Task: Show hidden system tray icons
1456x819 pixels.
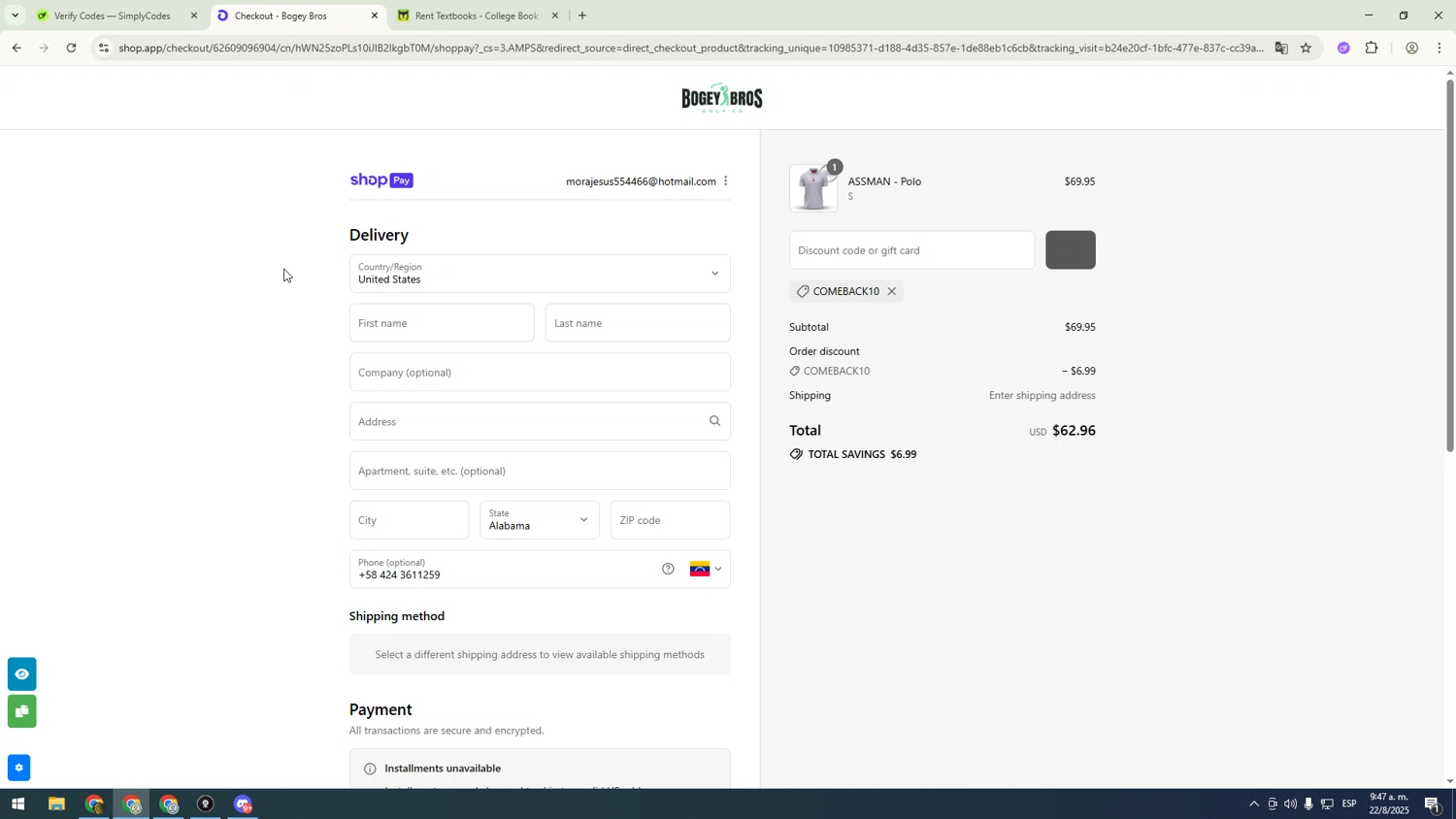Action: 1254,803
